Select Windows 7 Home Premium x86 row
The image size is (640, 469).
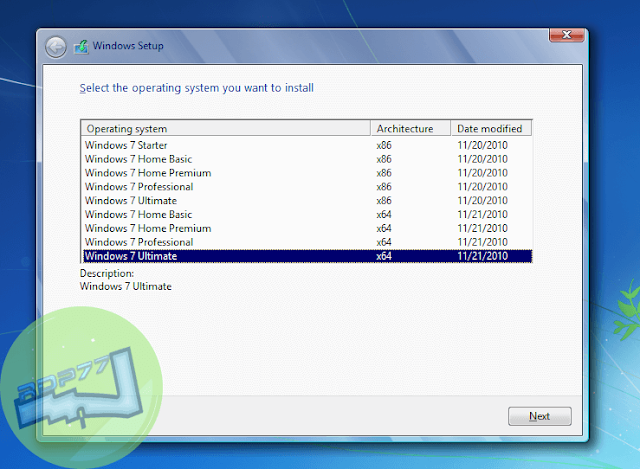click(308, 173)
